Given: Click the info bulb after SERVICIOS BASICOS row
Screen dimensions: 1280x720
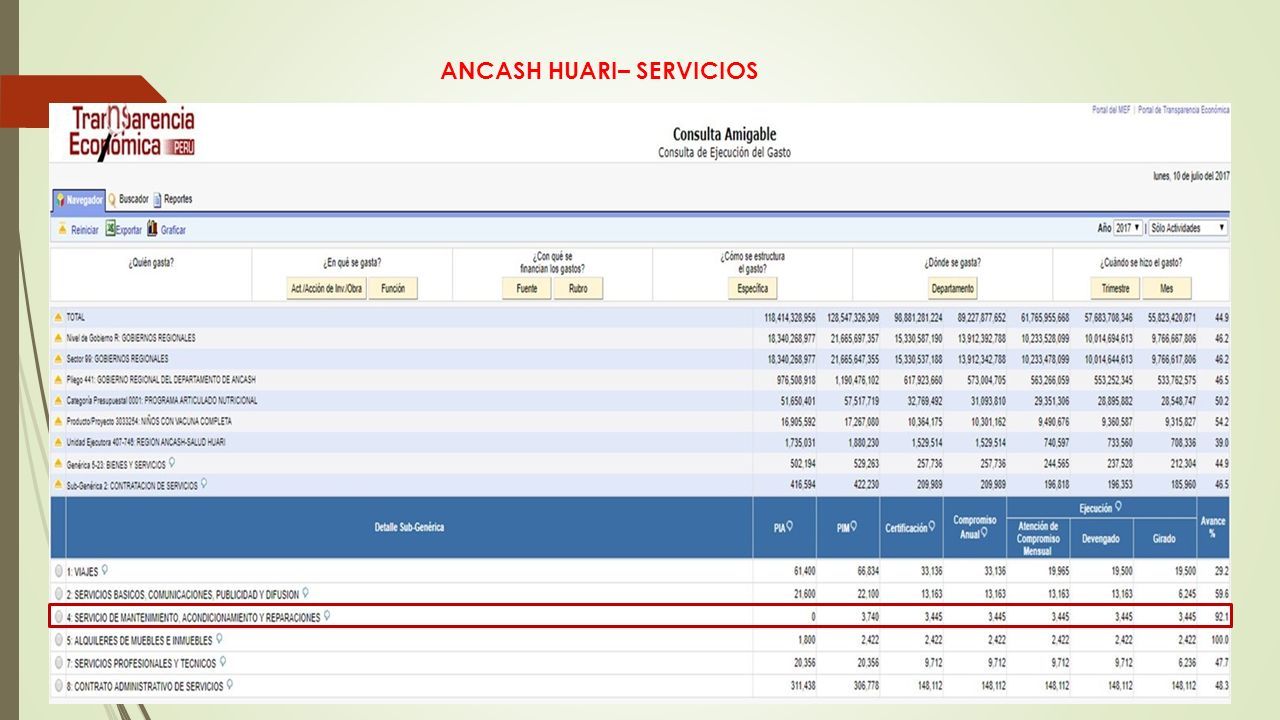Looking at the screenshot, I should tap(305, 593).
